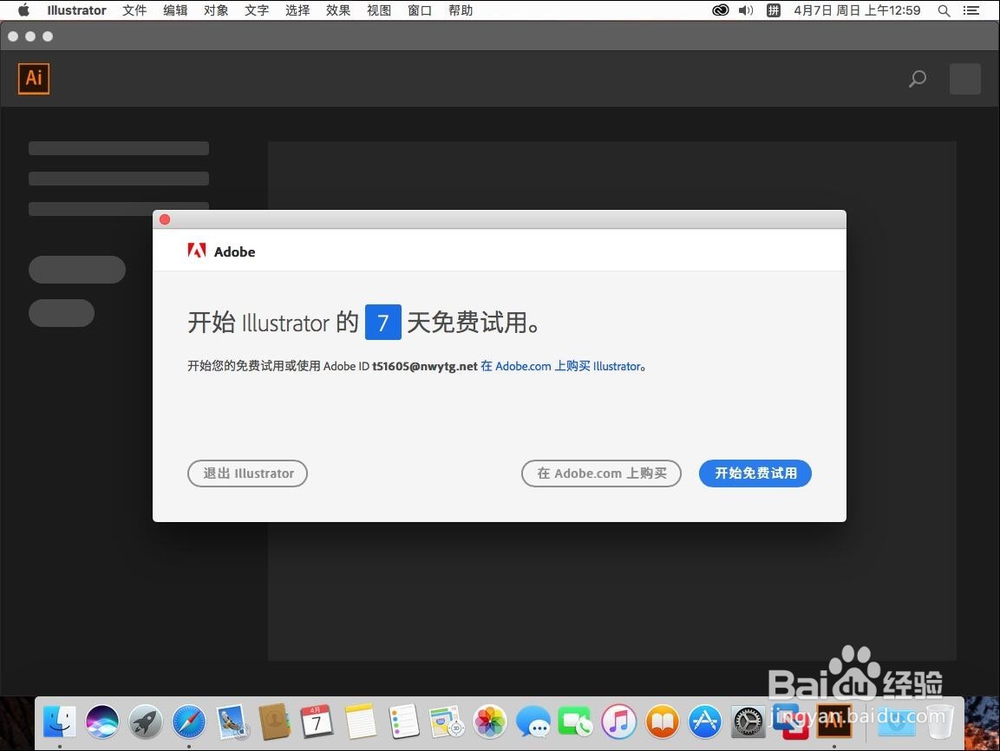Open Contacts book in the Dock
Image resolution: width=1000 pixels, height=751 pixels.
tap(274, 722)
